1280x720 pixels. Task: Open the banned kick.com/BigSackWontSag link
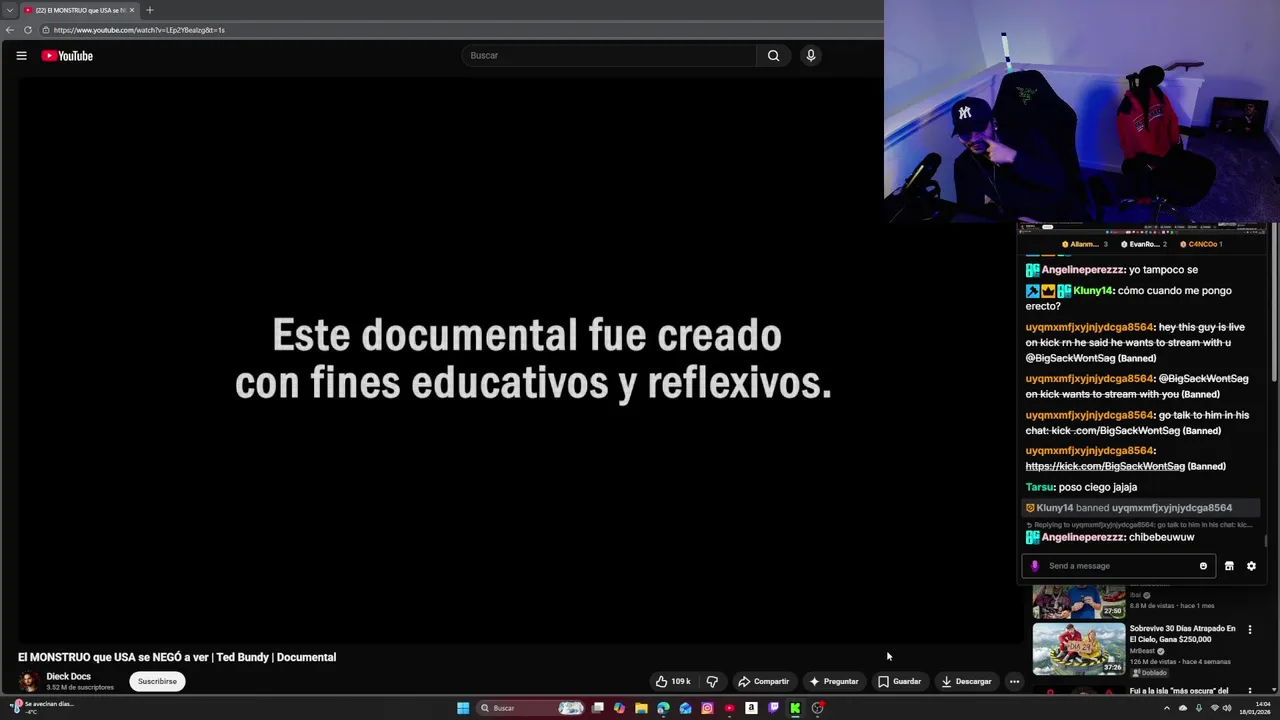1105,466
